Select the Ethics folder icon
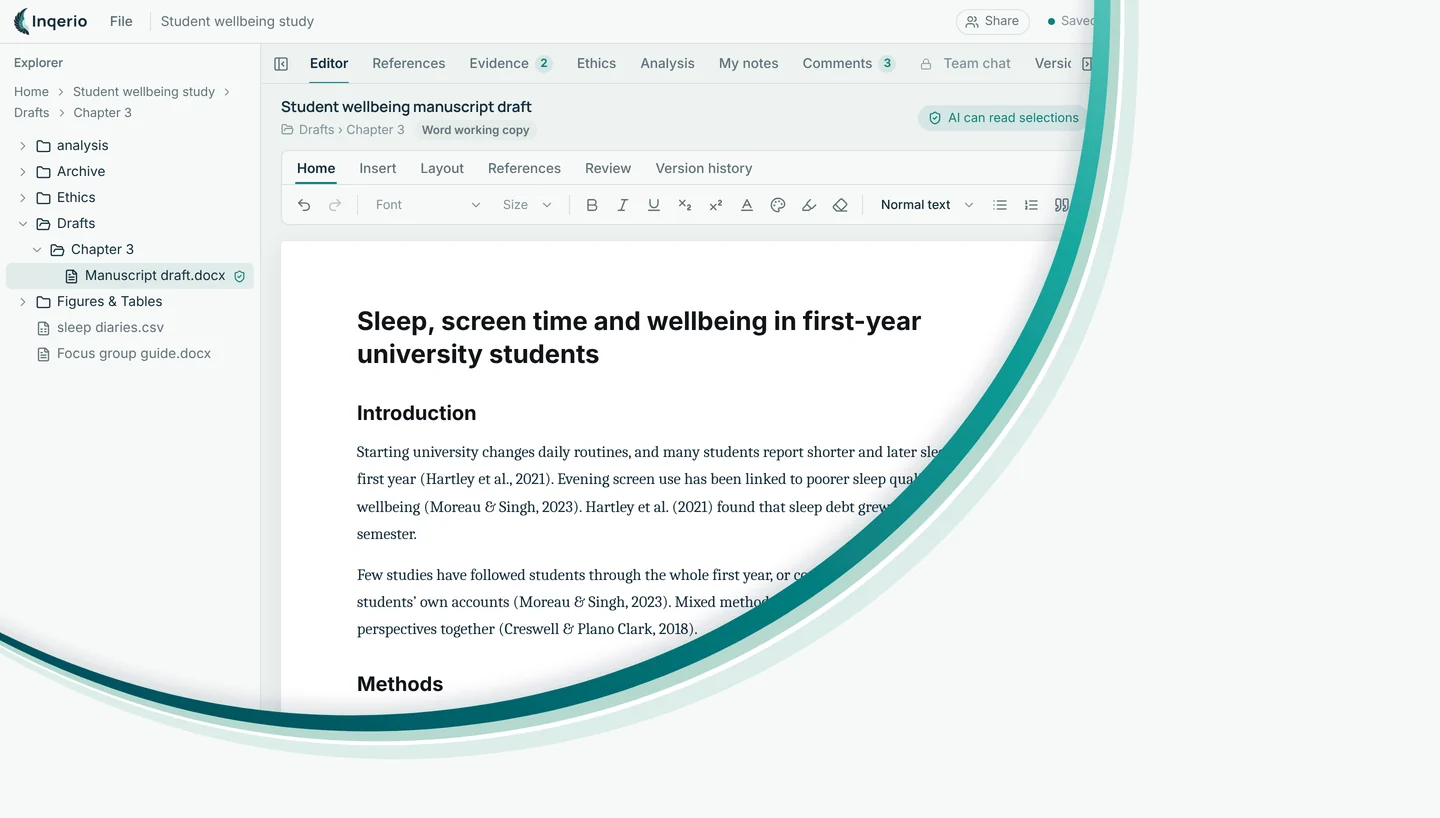1440x818 pixels. [43, 198]
